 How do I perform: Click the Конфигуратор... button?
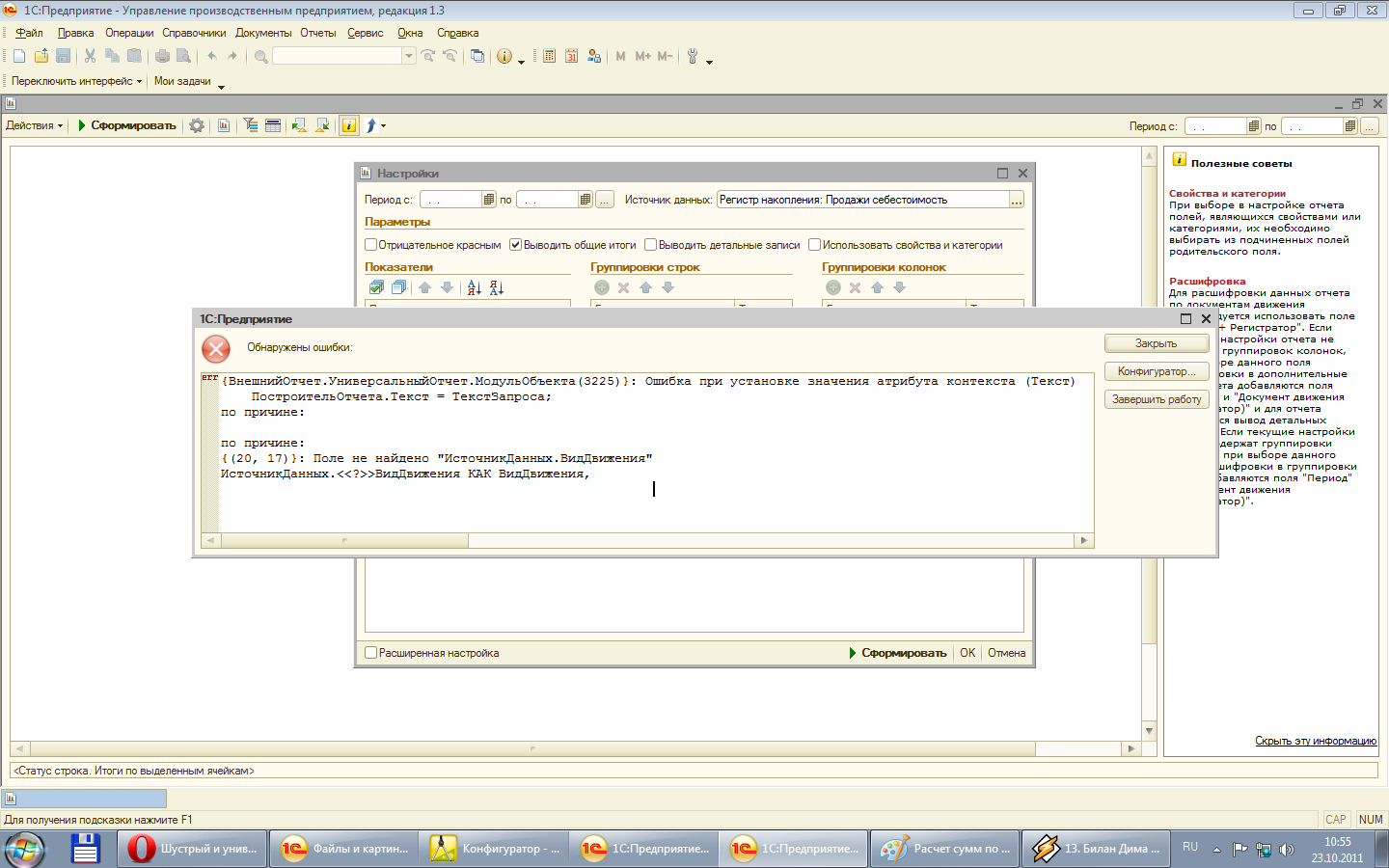pyautogui.click(x=1157, y=371)
